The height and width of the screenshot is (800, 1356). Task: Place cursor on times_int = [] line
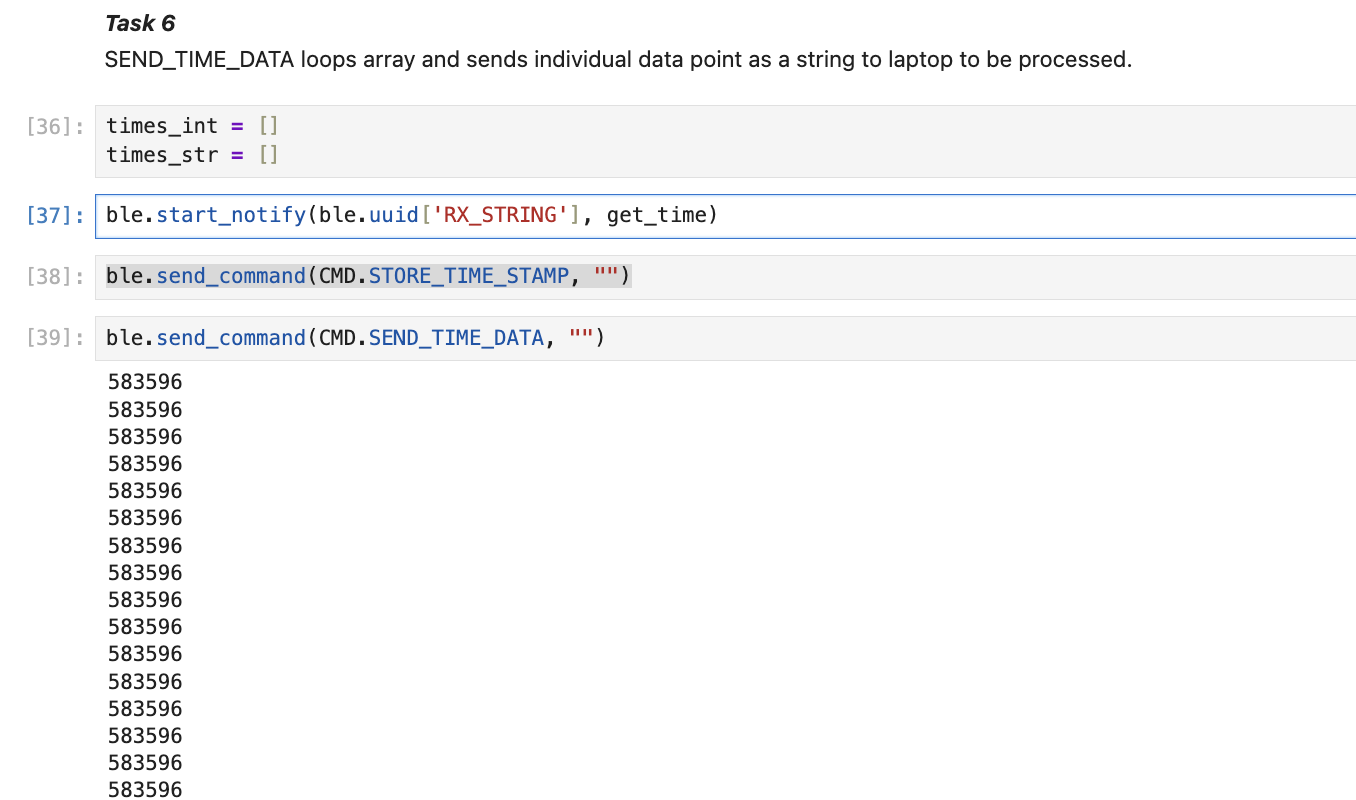point(191,127)
